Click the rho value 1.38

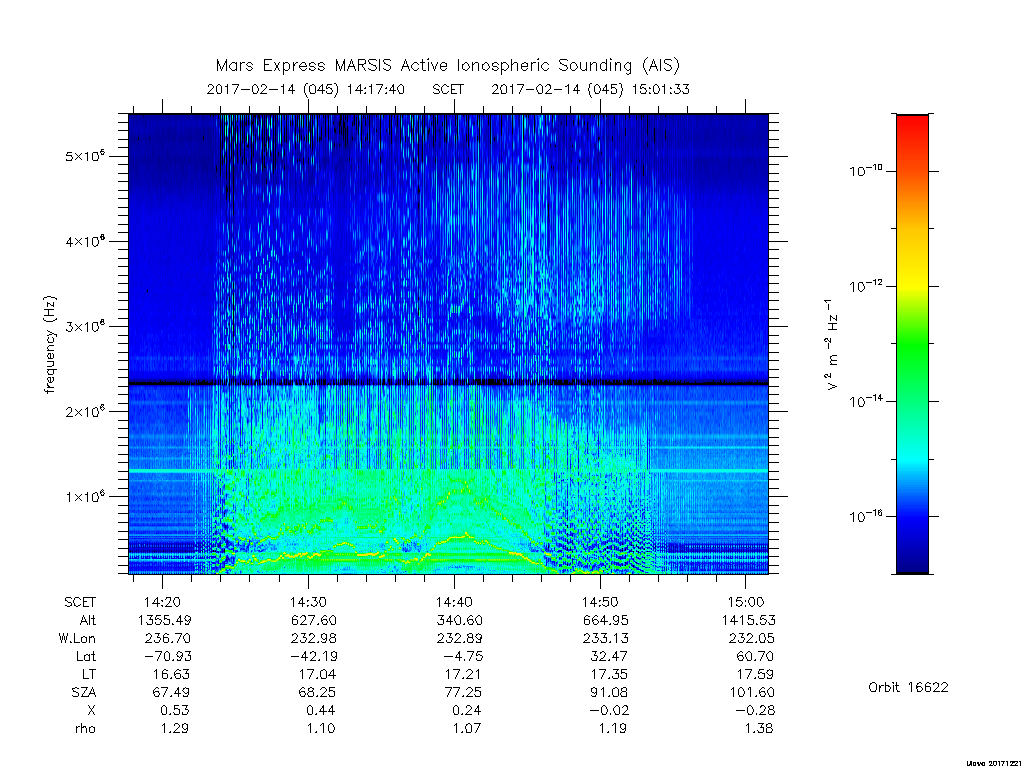point(759,728)
